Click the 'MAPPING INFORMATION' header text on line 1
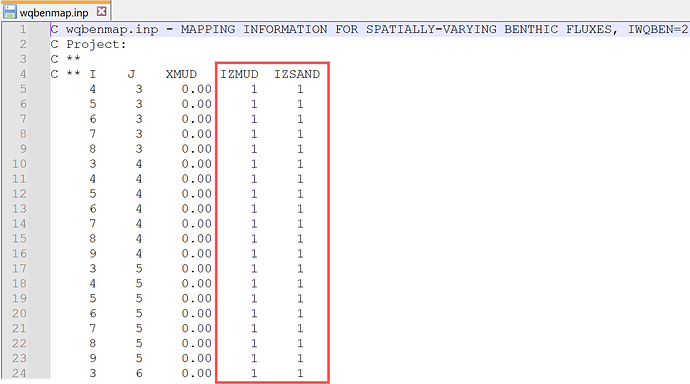The height and width of the screenshot is (384, 690). pyautogui.click(x=254, y=29)
